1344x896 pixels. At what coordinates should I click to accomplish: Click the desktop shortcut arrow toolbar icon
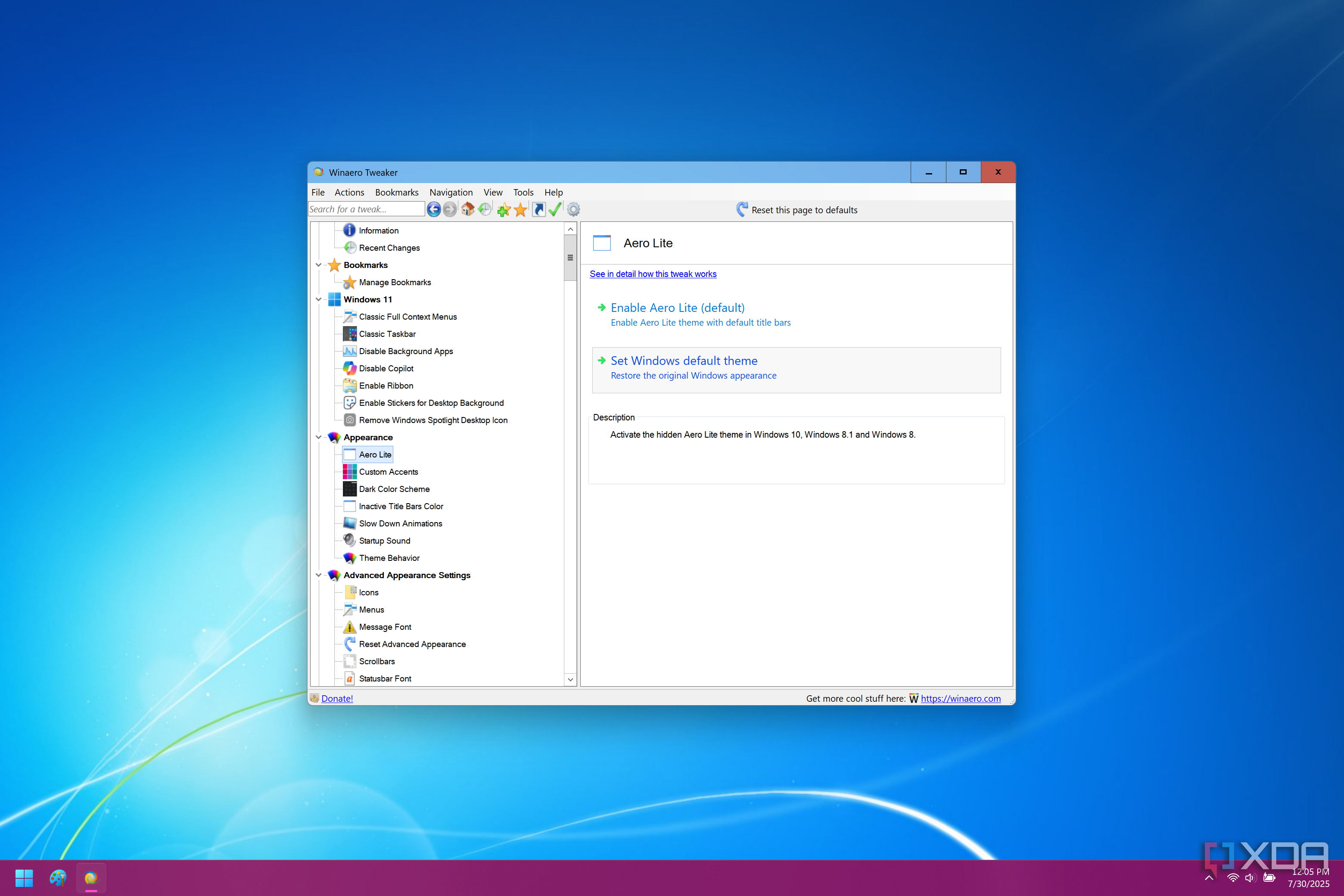tap(538, 210)
